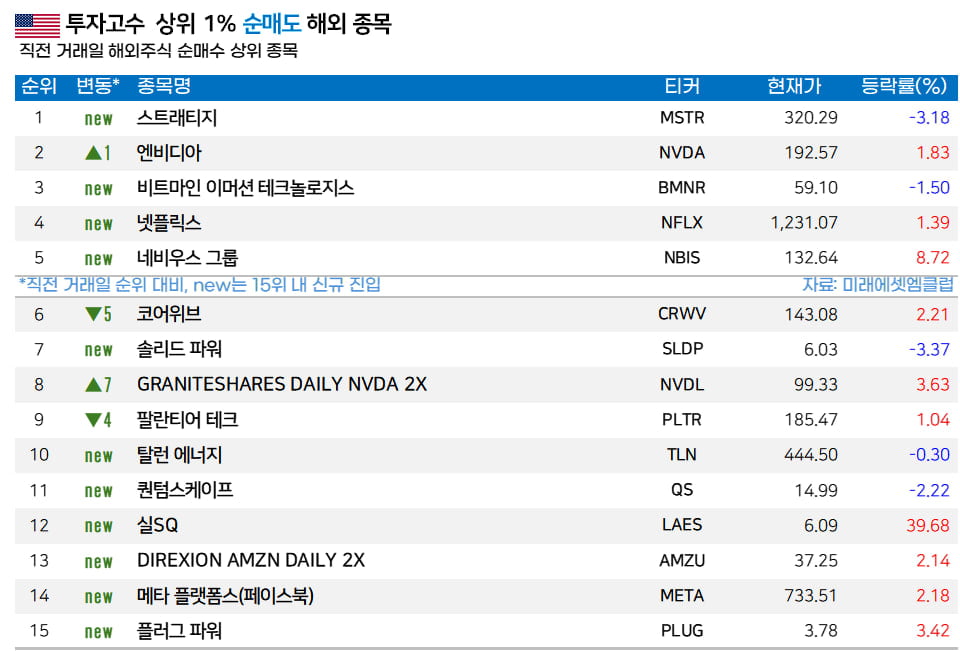The width and height of the screenshot is (960, 651).
Task: Click the 자료: 미래에셋엠클럽 source text
Action: coord(878,285)
